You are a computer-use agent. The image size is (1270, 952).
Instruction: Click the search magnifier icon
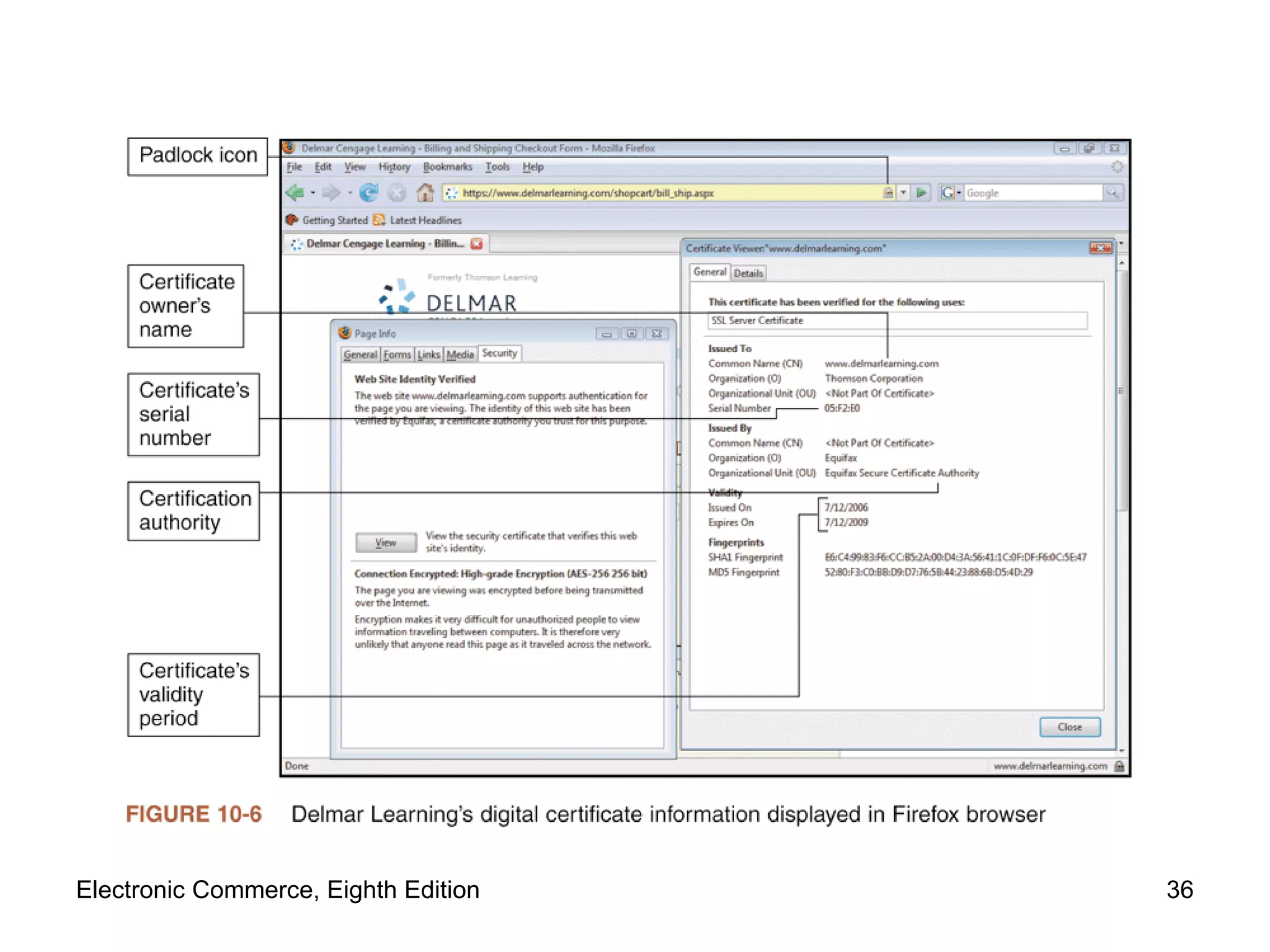pos(1113,193)
